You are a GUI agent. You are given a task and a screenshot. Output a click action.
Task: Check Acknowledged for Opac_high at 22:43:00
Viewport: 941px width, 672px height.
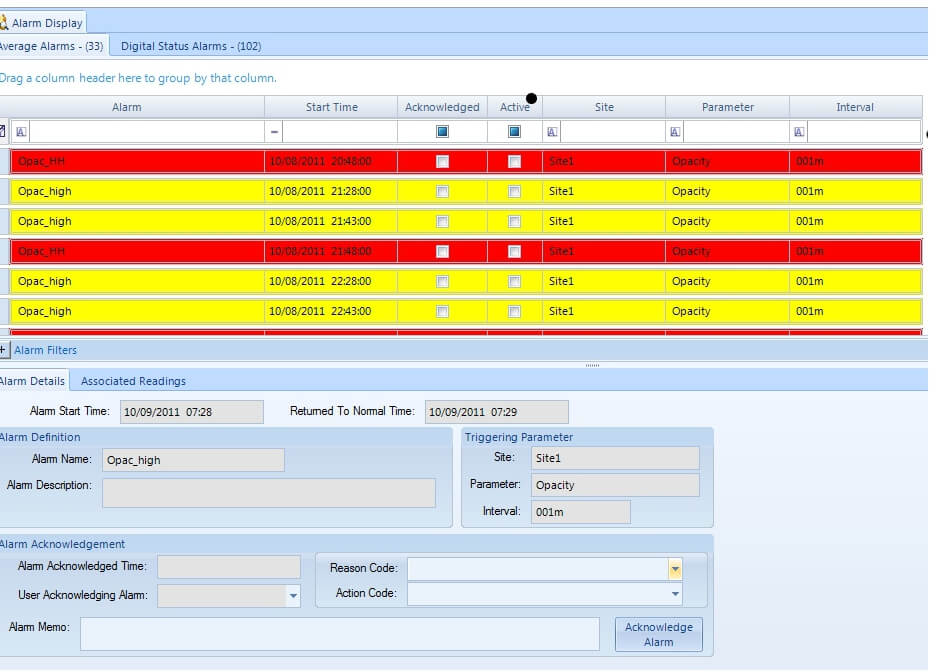click(x=442, y=311)
